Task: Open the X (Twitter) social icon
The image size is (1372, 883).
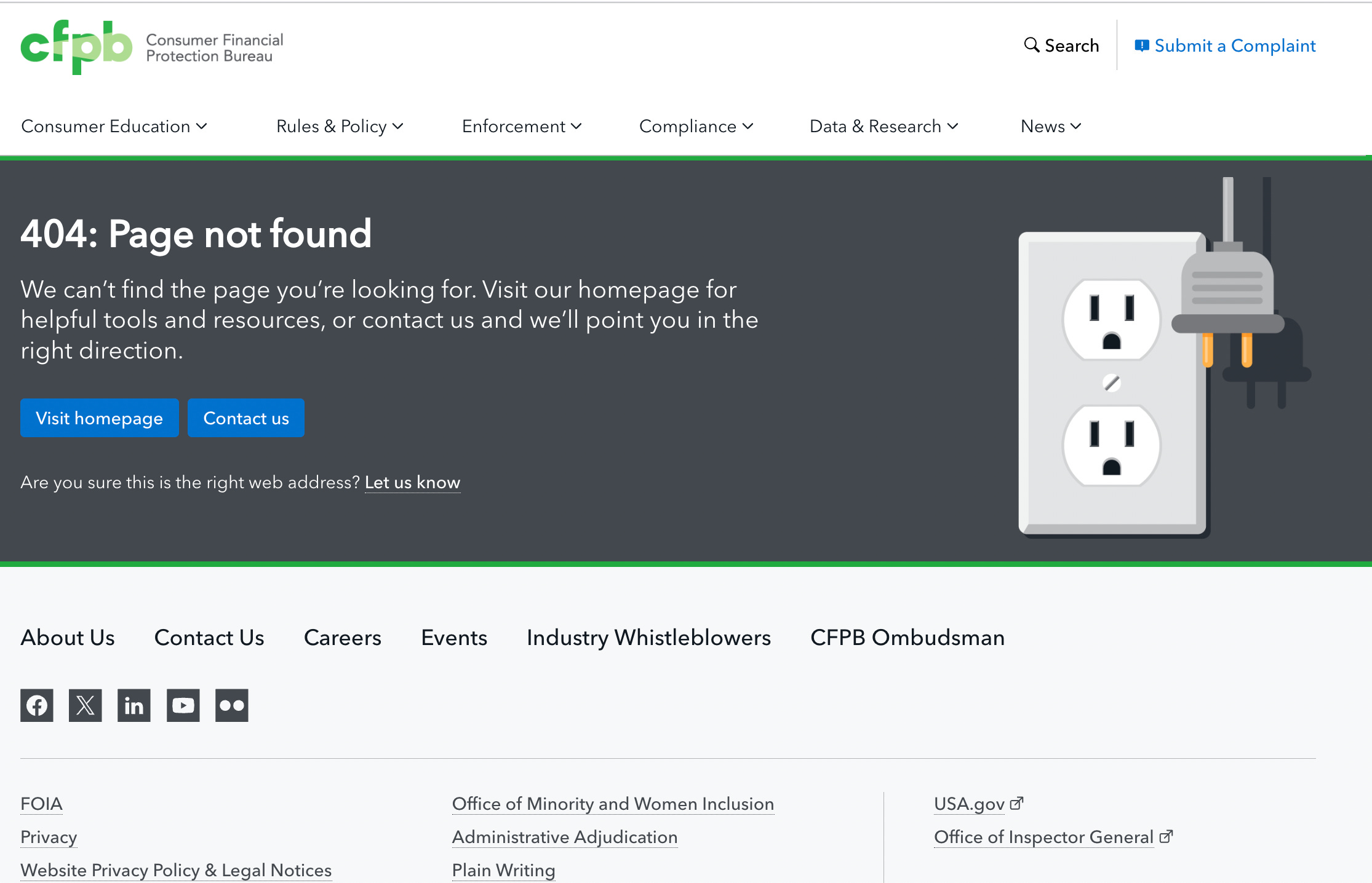Action: (x=86, y=705)
